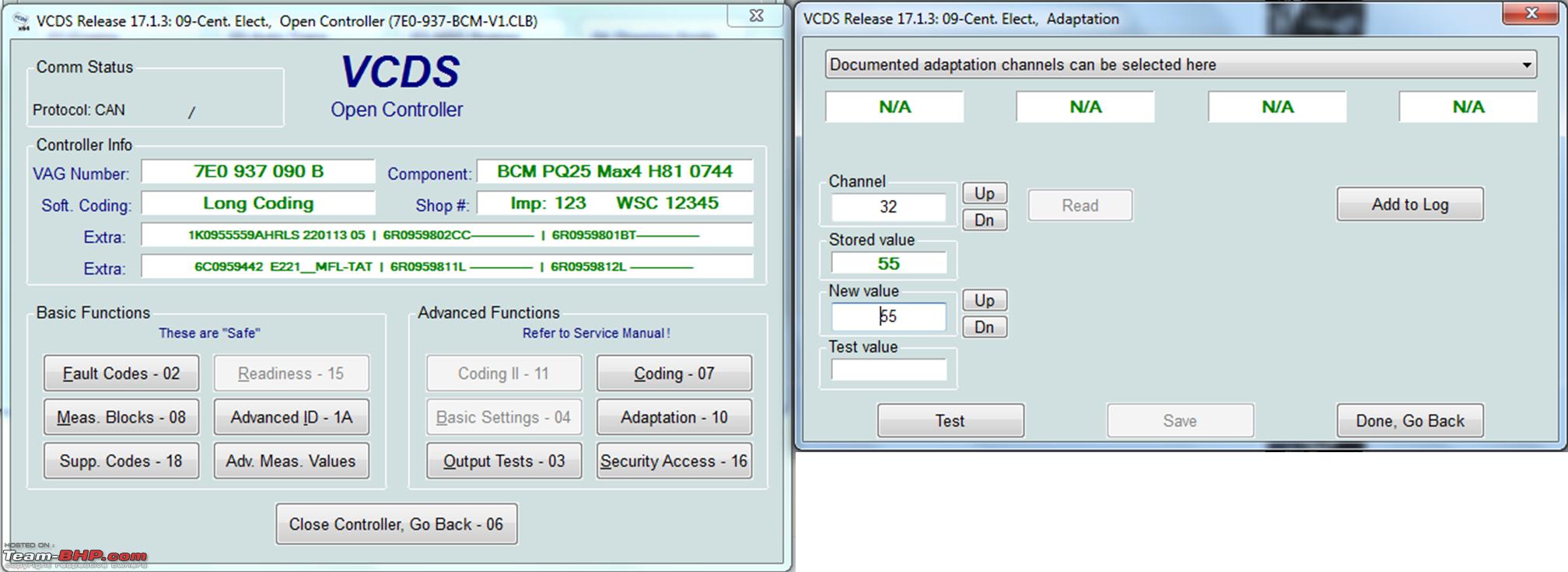1568x572 pixels.
Task: Click Stored value 55 field
Action: (x=888, y=264)
